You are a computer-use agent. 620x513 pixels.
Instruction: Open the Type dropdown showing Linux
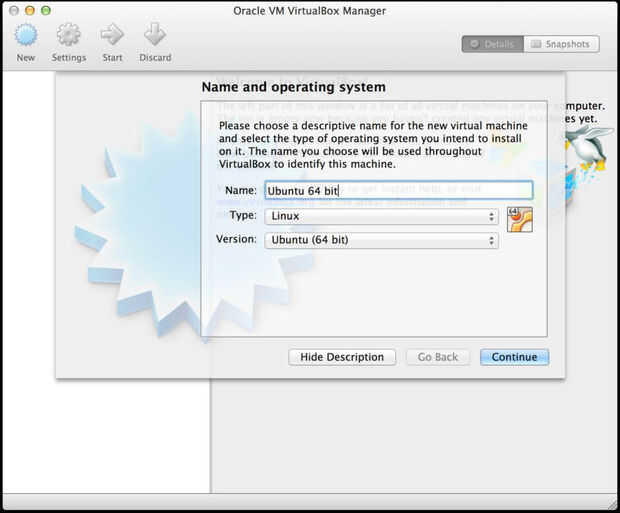[382, 216]
